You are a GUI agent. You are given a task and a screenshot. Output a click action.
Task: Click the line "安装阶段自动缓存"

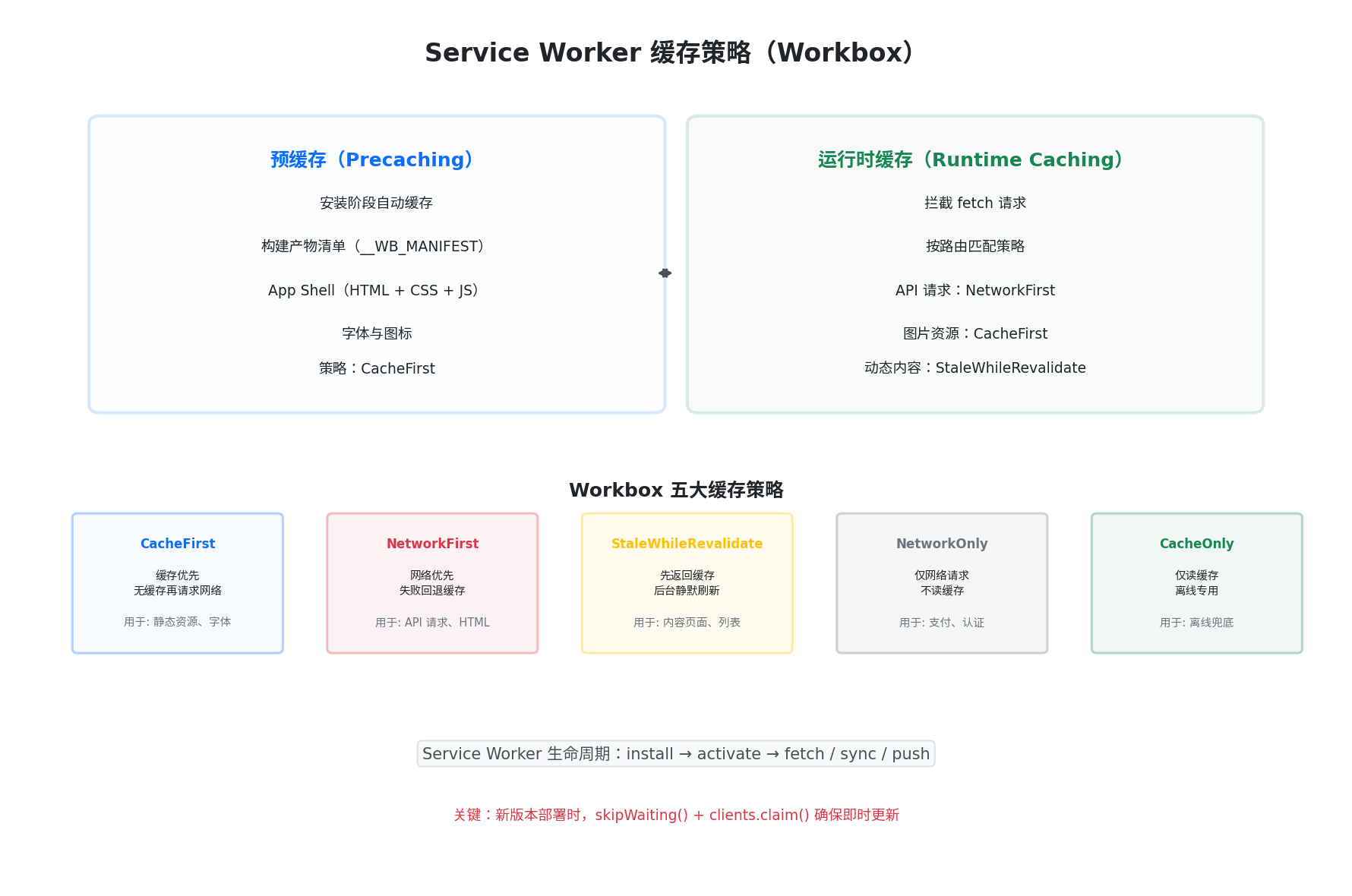click(x=377, y=203)
